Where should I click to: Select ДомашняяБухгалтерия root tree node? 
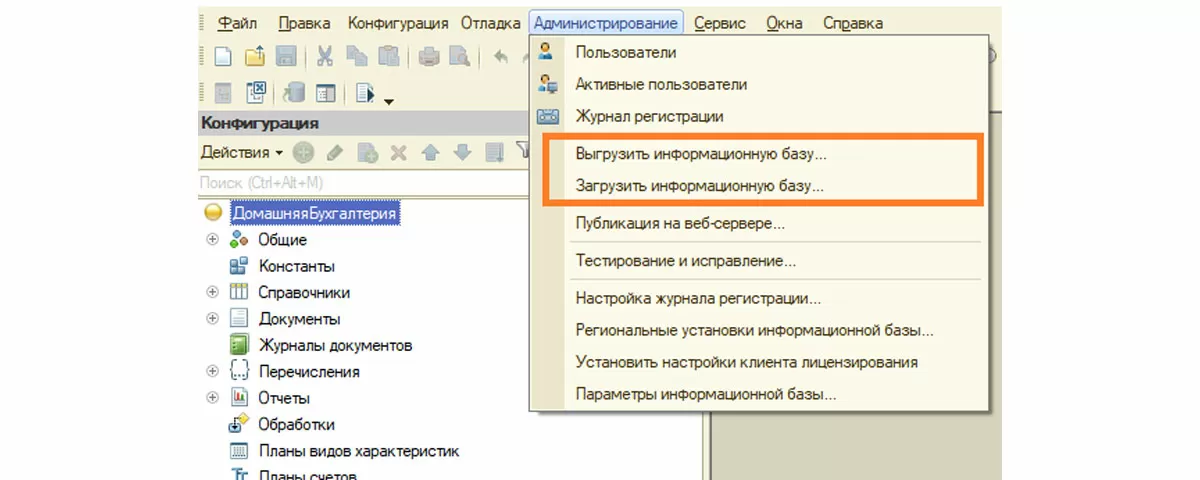click(315, 213)
